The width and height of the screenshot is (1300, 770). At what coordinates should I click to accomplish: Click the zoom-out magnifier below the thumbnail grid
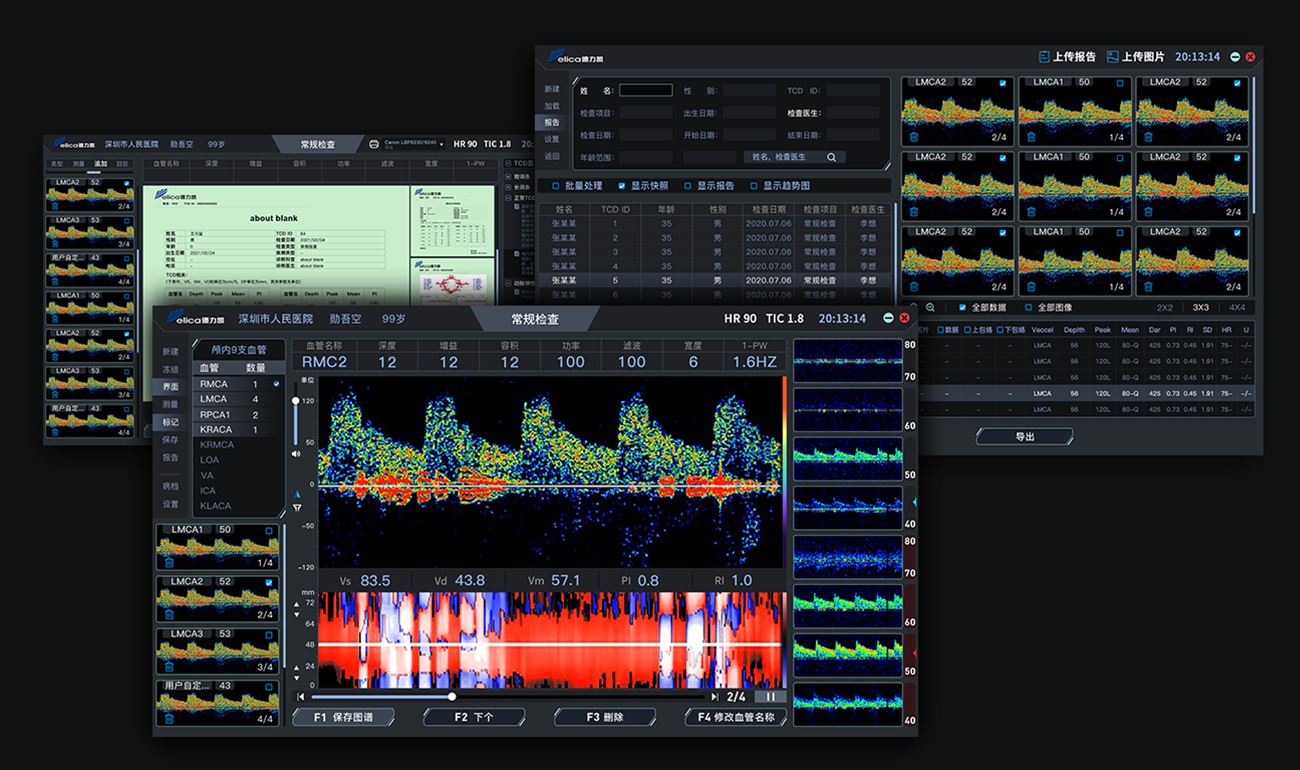pyautogui.click(x=931, y=308)
